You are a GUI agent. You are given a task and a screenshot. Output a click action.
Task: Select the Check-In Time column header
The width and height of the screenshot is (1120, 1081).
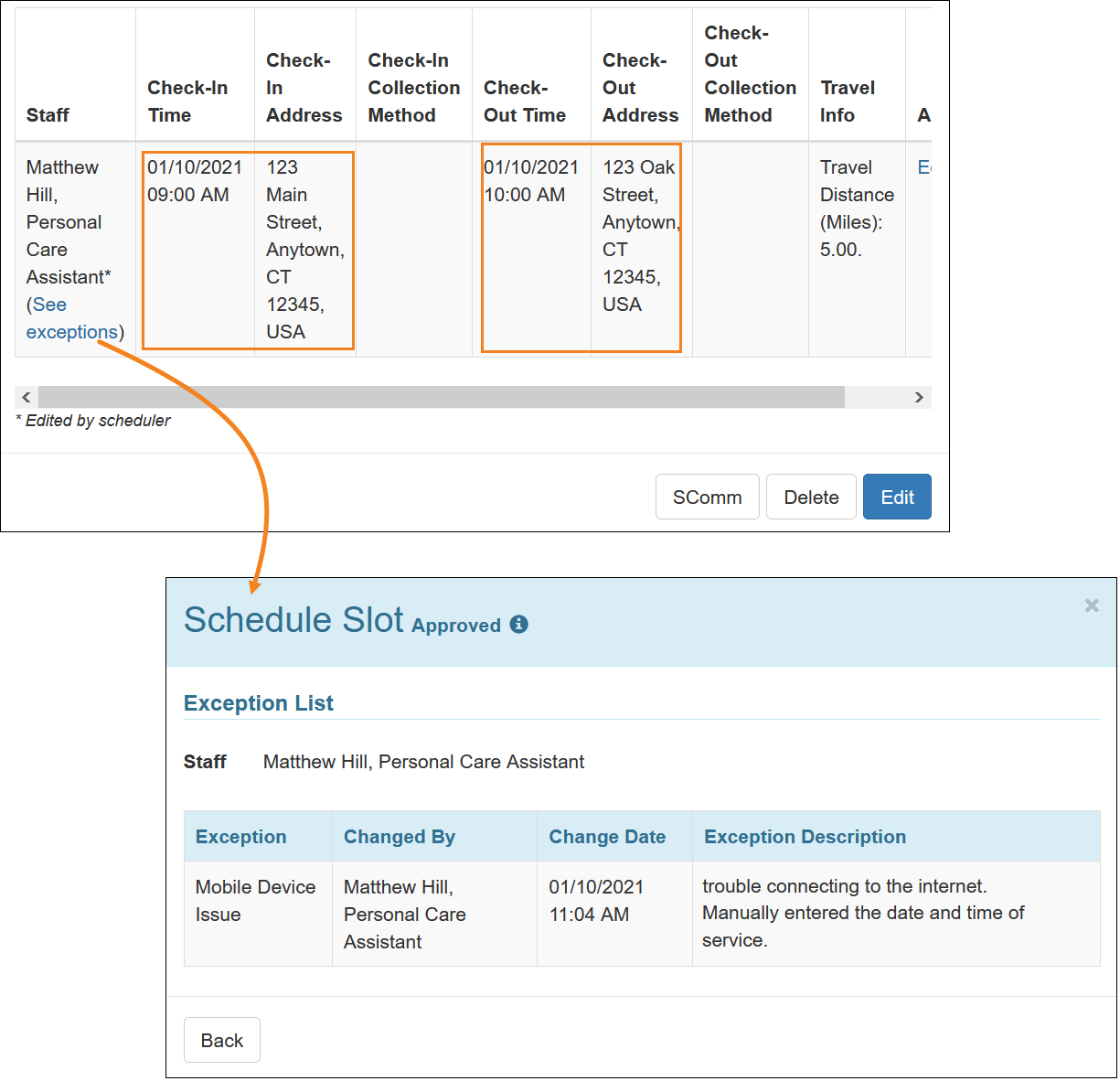coord(188,102)
